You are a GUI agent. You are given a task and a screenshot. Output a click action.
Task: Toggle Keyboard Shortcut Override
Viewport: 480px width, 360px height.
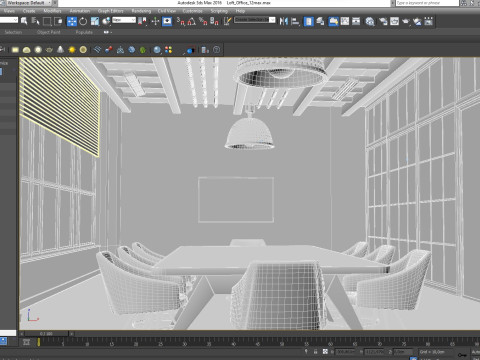pyautogui.click(x=167, y=22)
